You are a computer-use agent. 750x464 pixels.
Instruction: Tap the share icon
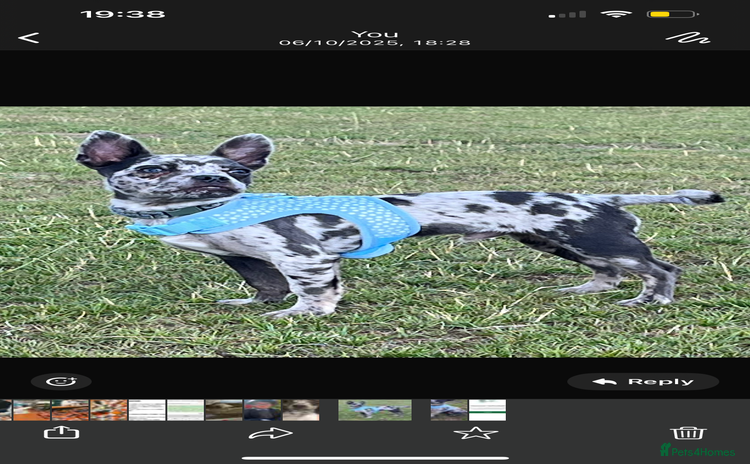(62, 432)
